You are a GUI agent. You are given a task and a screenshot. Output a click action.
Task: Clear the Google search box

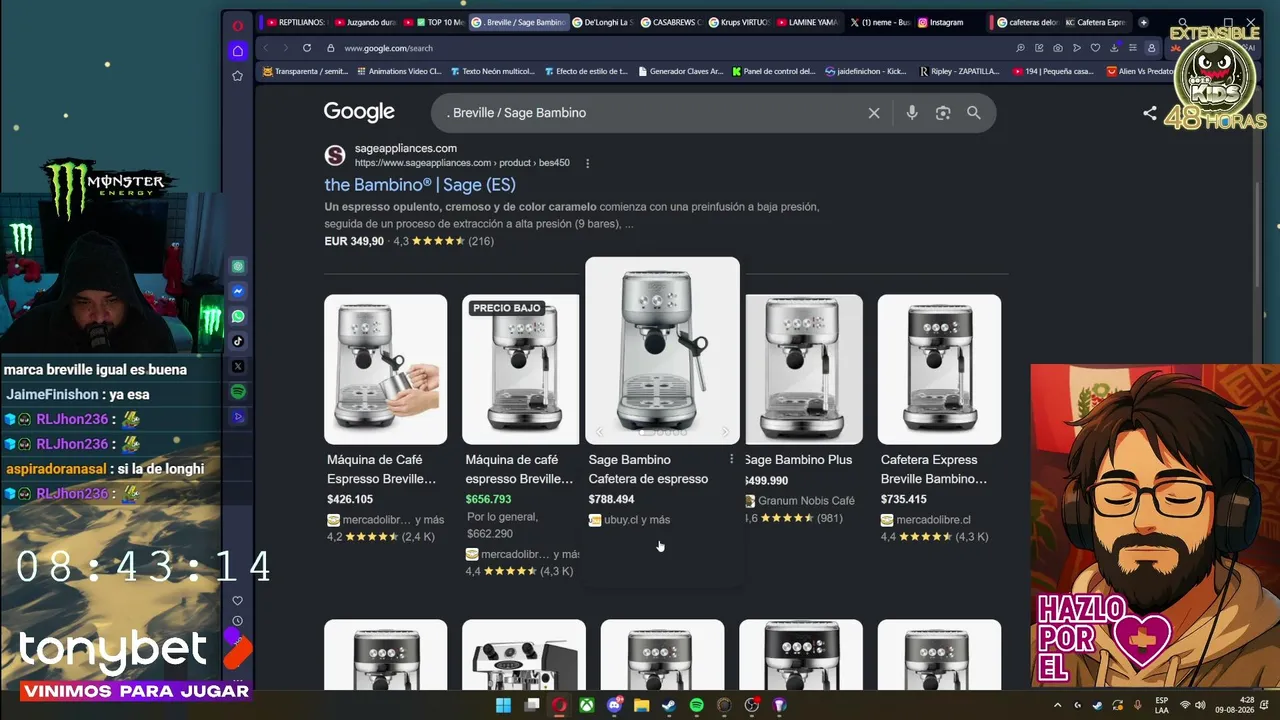pos(874,113)
